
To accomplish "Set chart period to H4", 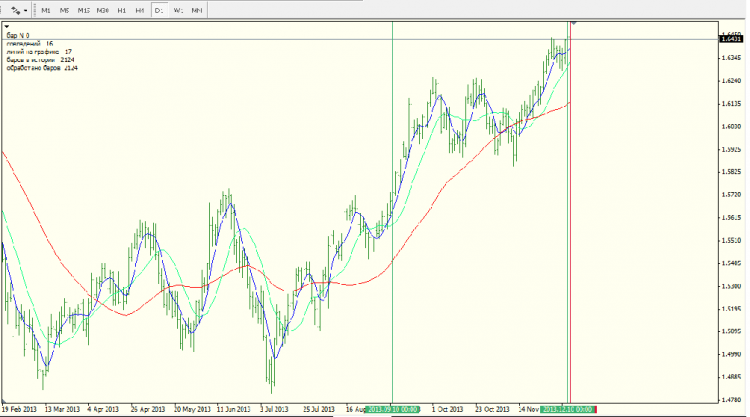I will (139, 9).
